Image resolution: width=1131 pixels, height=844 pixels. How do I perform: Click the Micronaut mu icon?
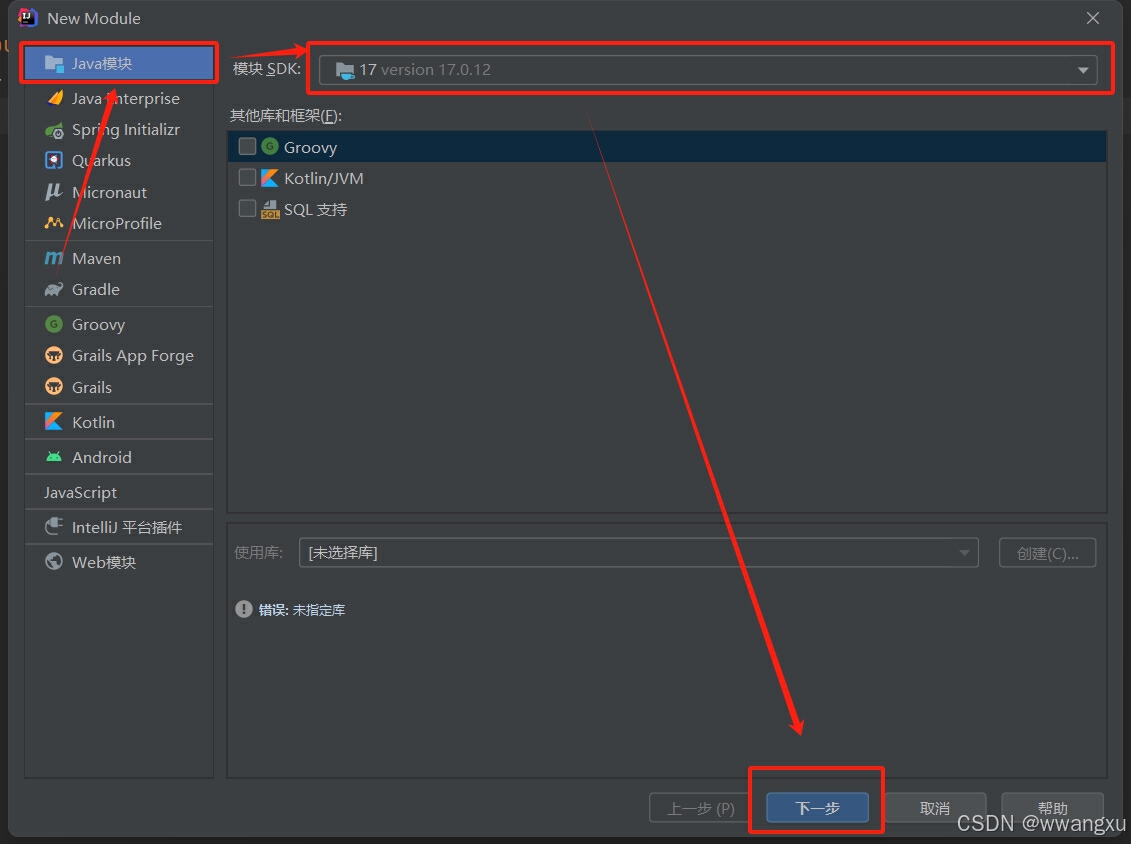pyautogui.click(x=54, y=192)
